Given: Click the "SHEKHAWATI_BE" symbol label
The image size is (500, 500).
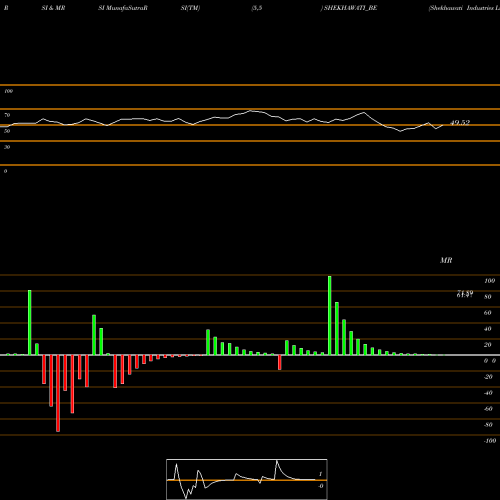Looking at the screenshot, I should [x=350, y=8].
